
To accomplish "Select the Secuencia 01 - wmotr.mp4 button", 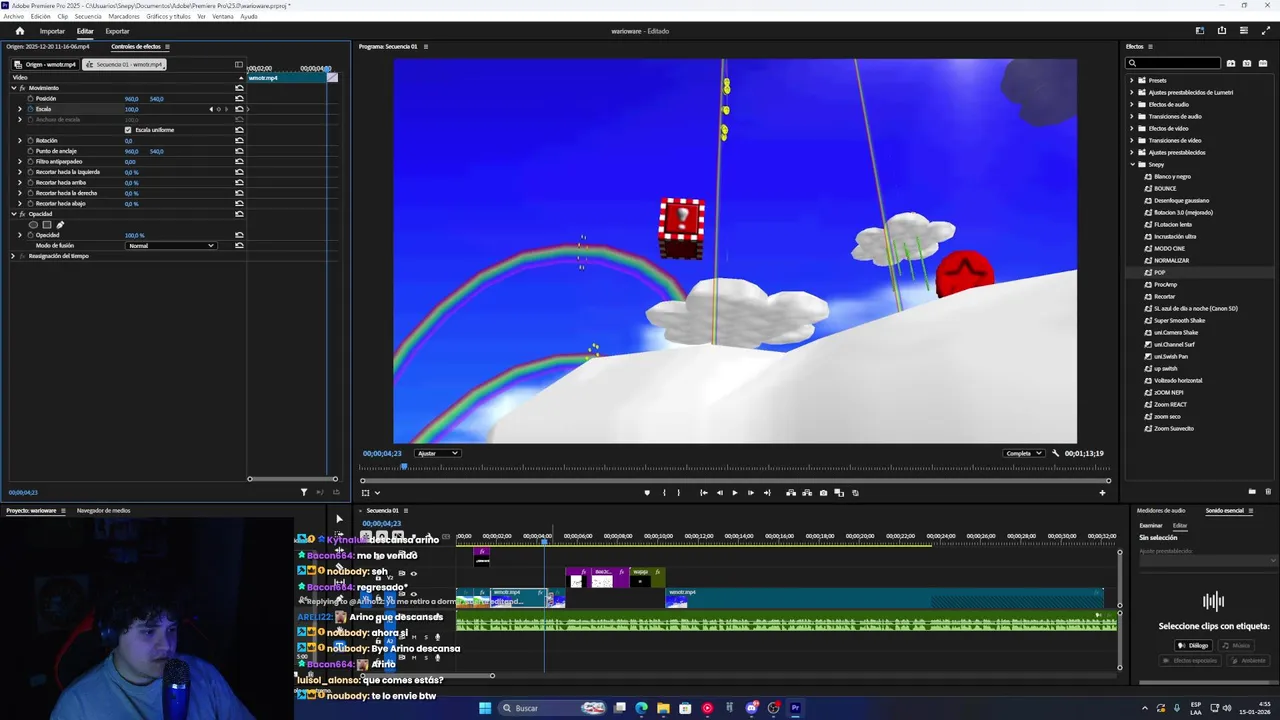I will pos(124,64).
